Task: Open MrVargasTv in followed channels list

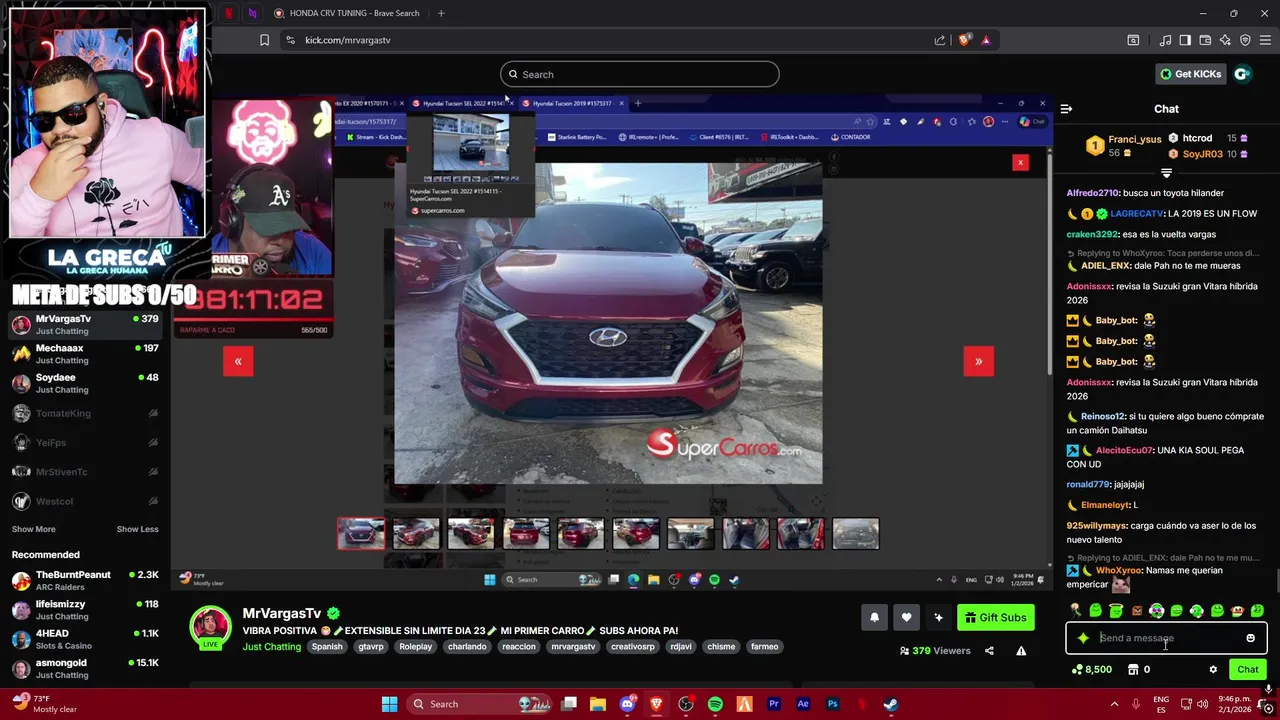Action: [x=85, y=324]
